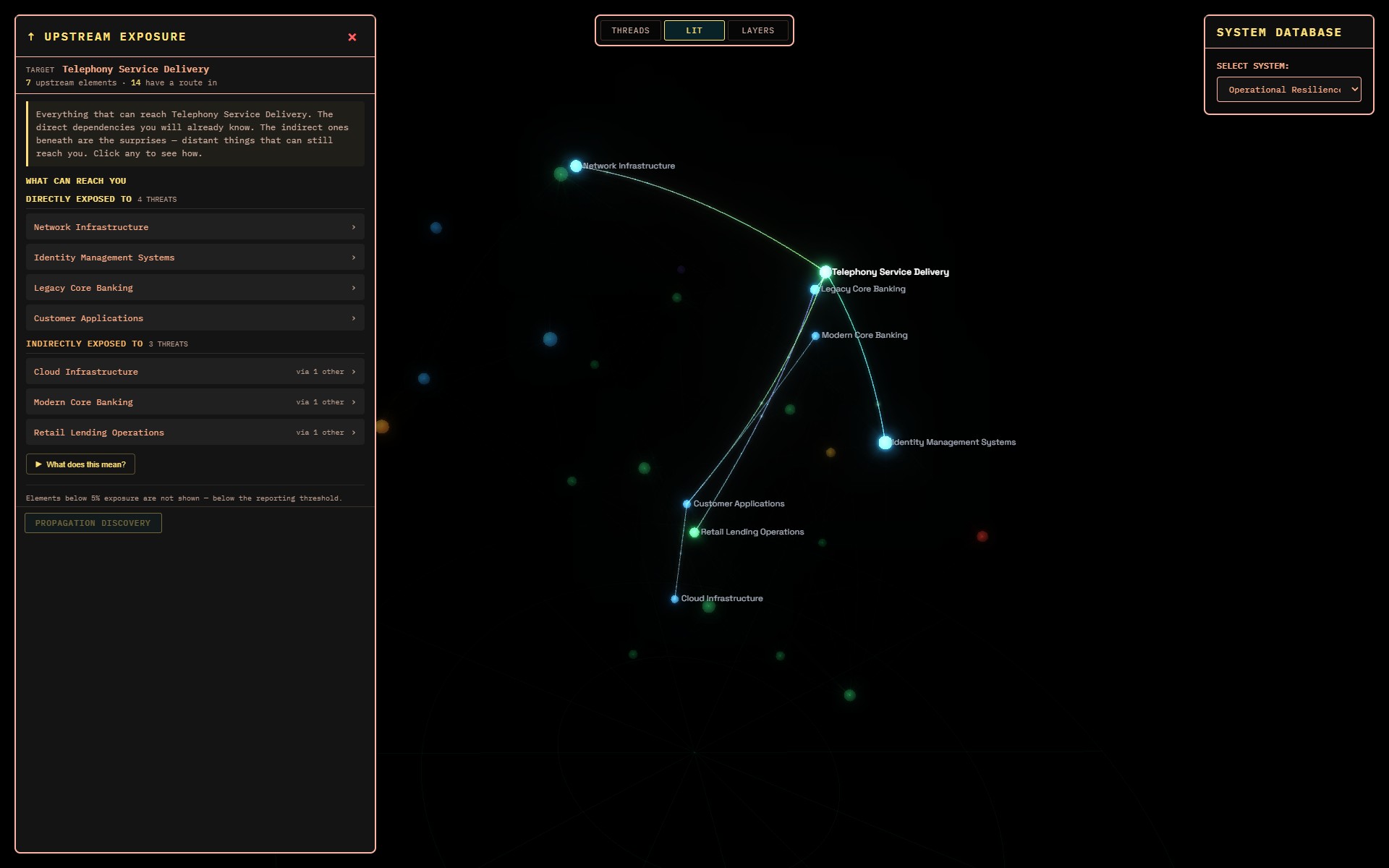Click the Retail Lending Operations graph node

point(694,532)
